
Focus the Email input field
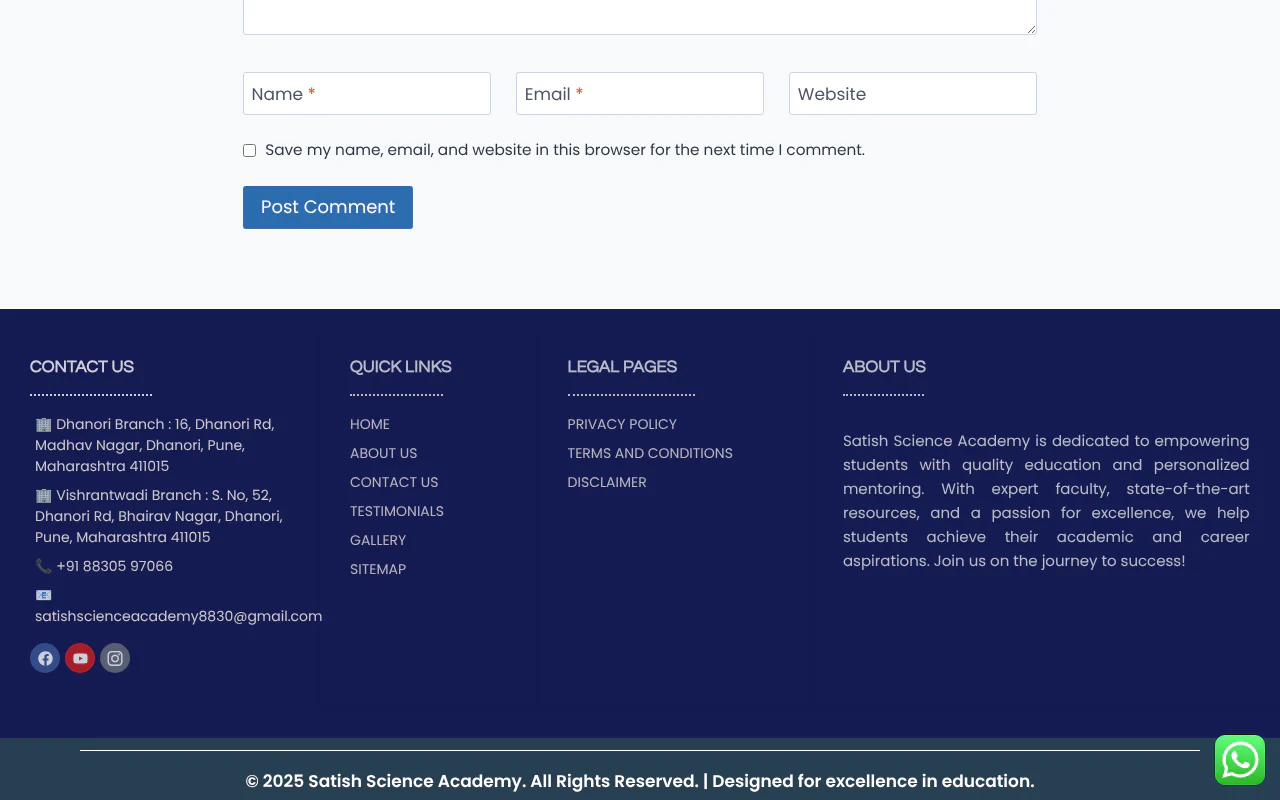click(x=640, y=94)
